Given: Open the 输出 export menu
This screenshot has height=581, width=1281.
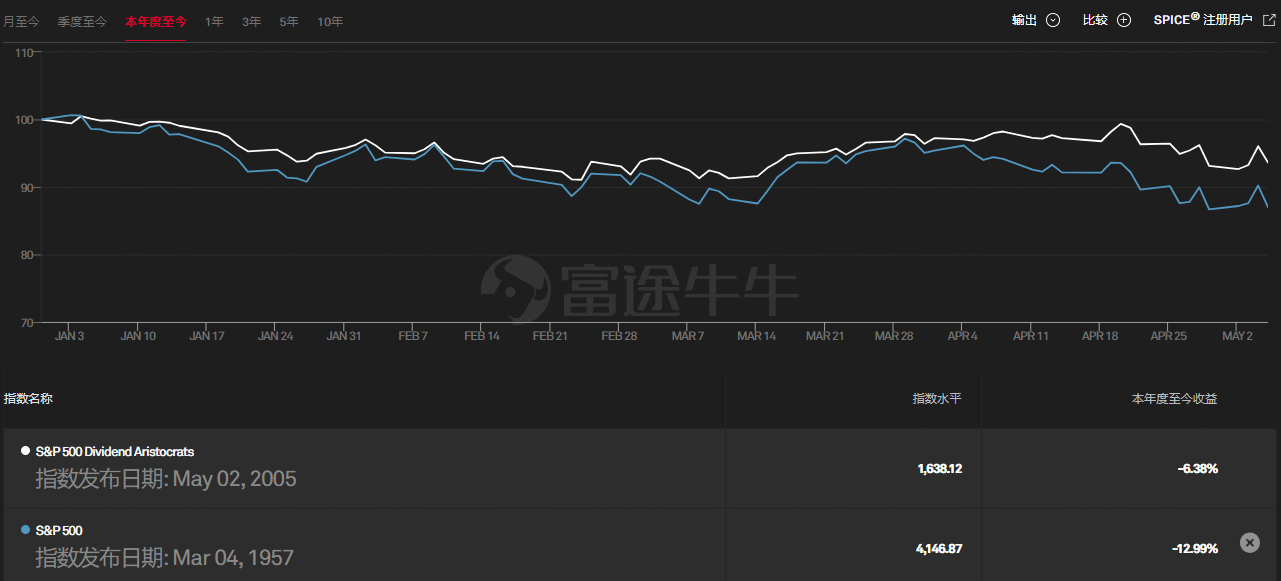Looking at the screenshot, I should coord(1024,20).
